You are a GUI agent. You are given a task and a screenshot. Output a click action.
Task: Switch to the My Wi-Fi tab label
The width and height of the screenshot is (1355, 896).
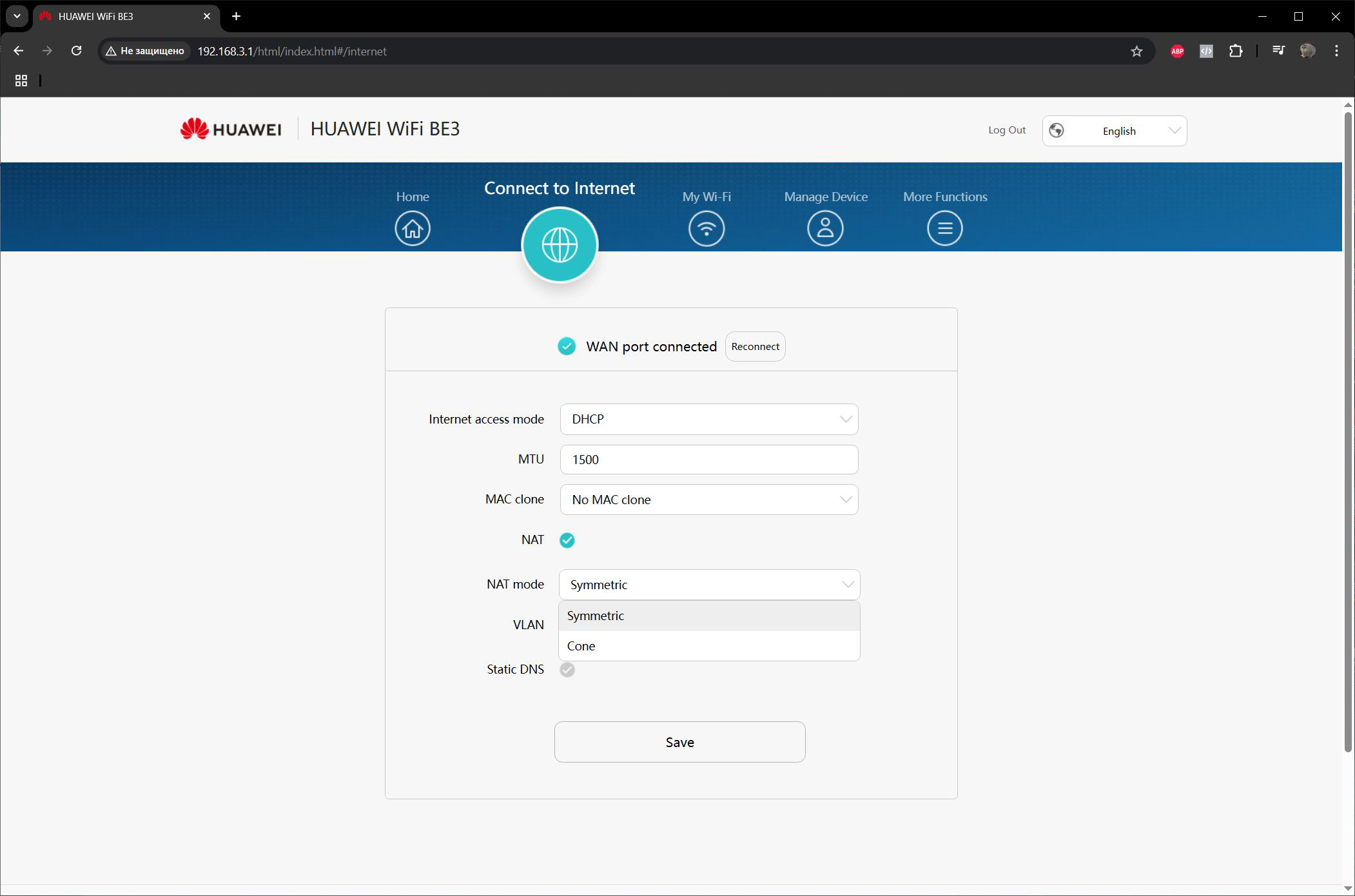[x=707, y=197]
